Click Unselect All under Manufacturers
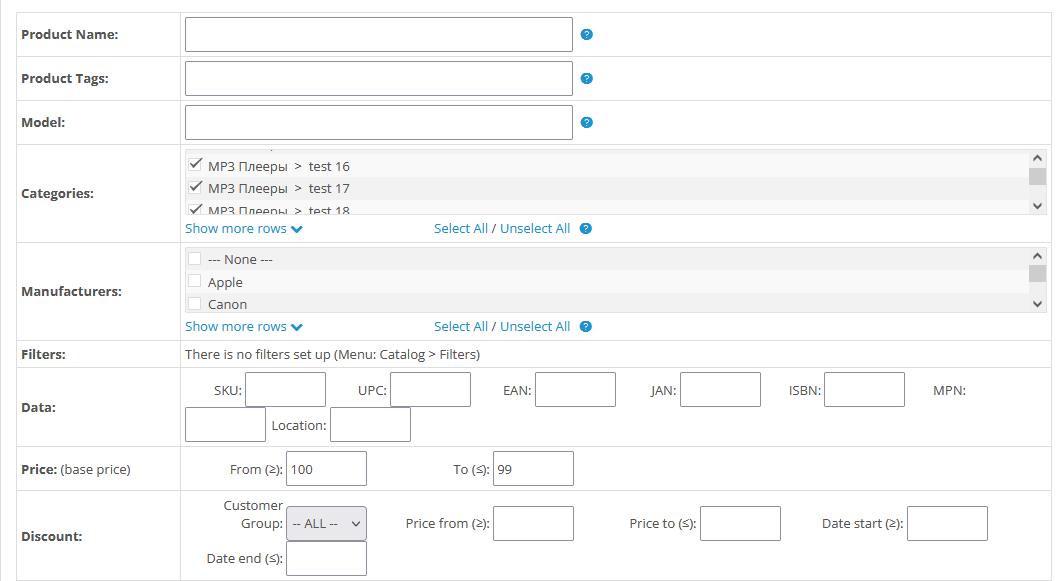The width and height of the screenshot is (1064, 581). (535, 326)
